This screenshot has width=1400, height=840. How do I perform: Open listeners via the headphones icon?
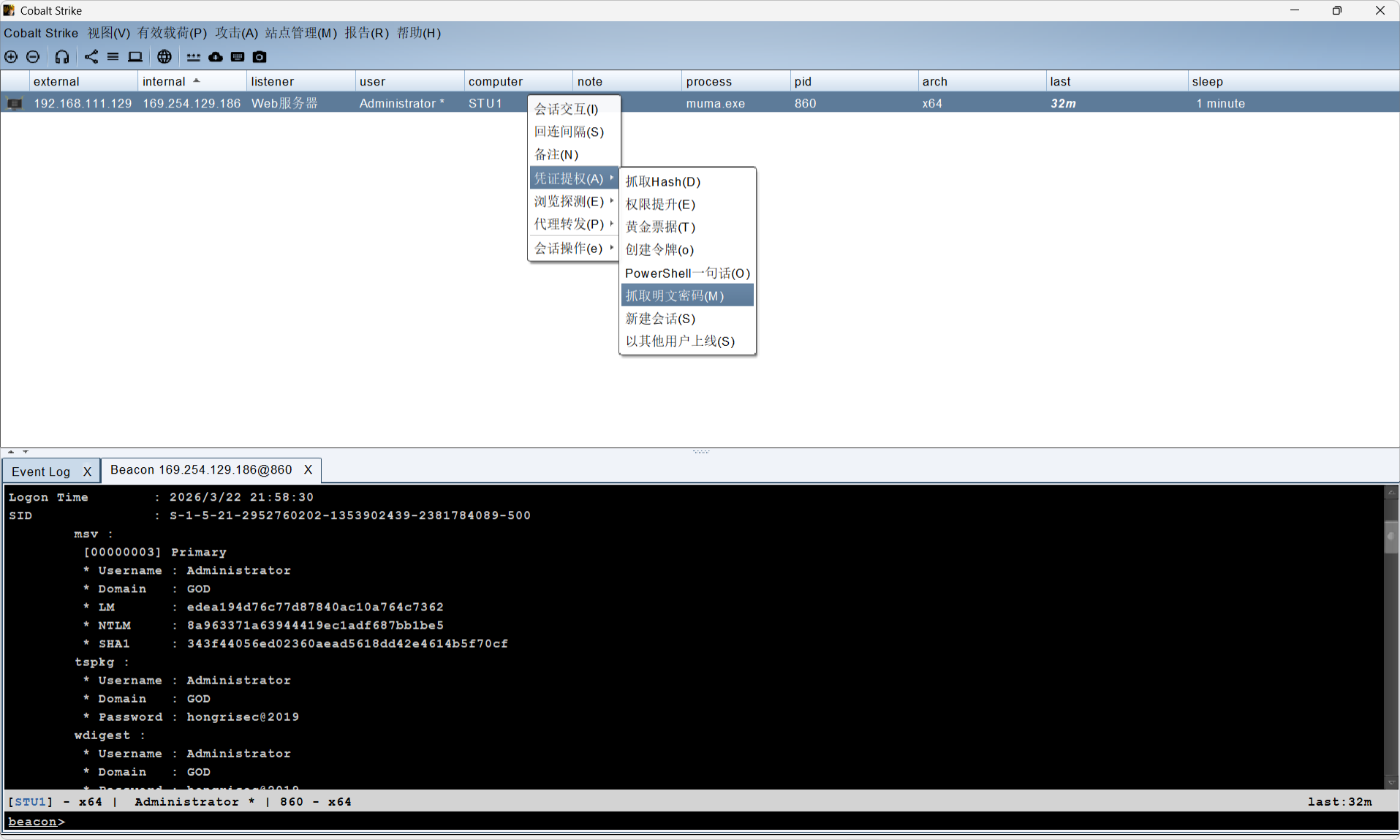coord(62,56)
